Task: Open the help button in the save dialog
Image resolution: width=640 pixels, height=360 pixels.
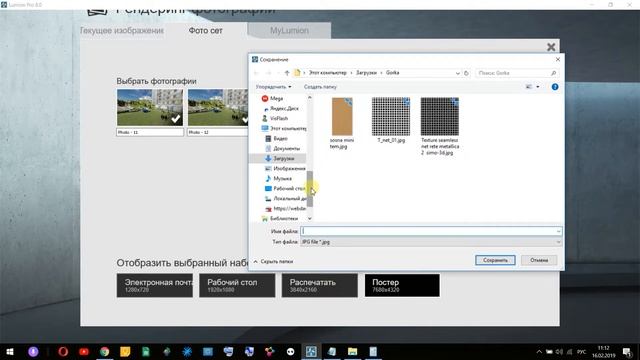Action: (x=555, y=87)
